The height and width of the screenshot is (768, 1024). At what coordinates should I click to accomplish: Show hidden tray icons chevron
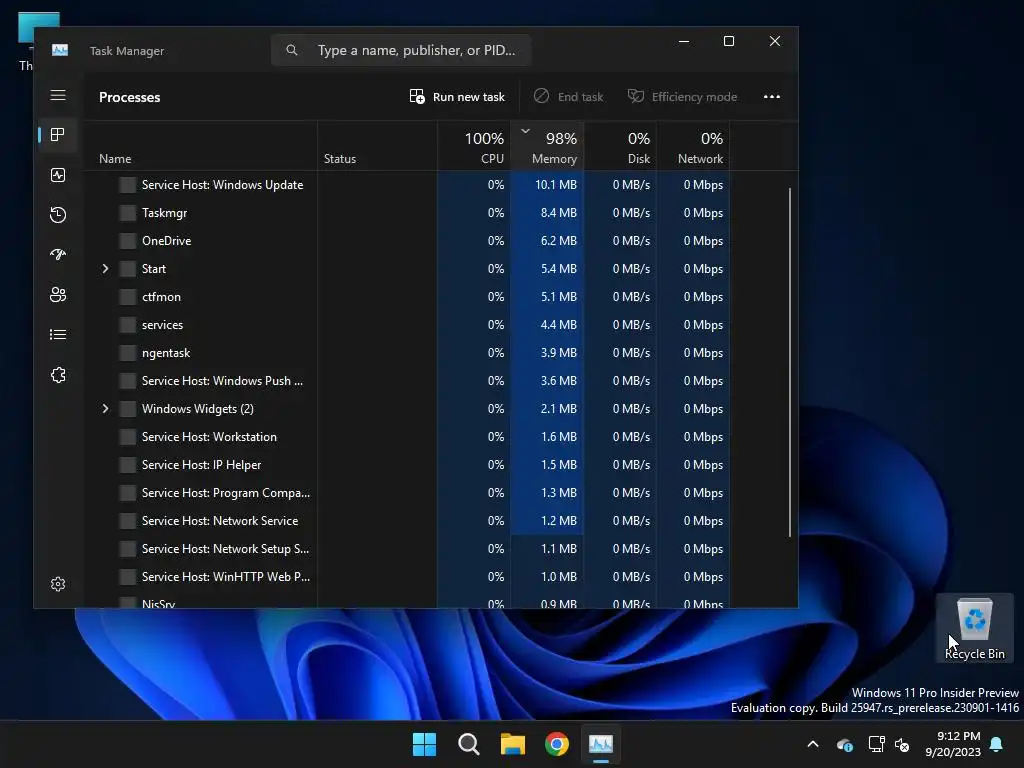coord(813,744)
